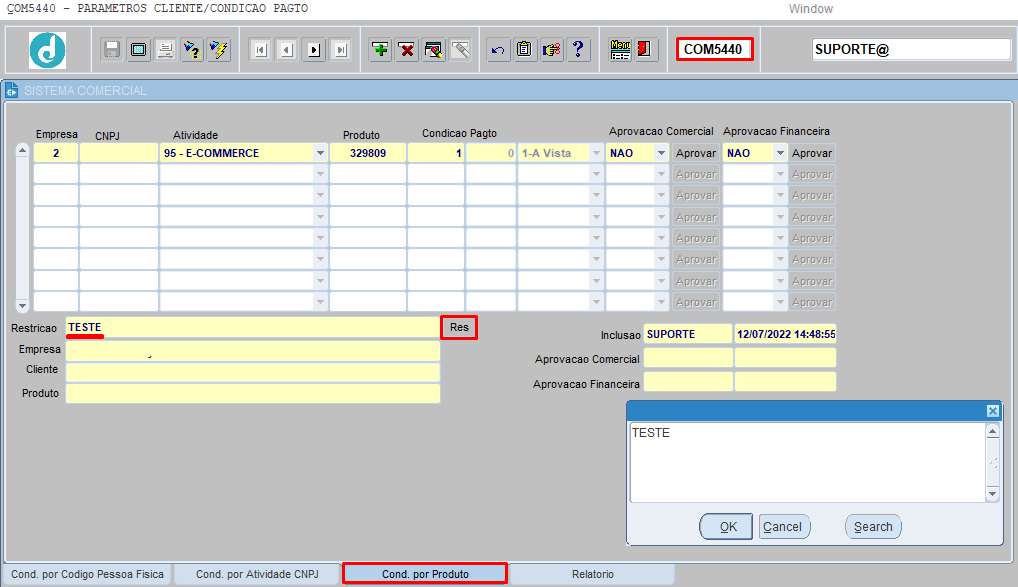Click Search in the editor popup
The image size is (1018, 587).
pos(873,527)
